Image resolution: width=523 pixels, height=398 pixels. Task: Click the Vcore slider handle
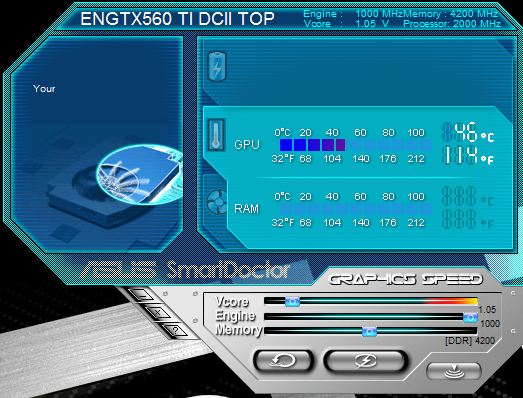click(x=292, y=302)
